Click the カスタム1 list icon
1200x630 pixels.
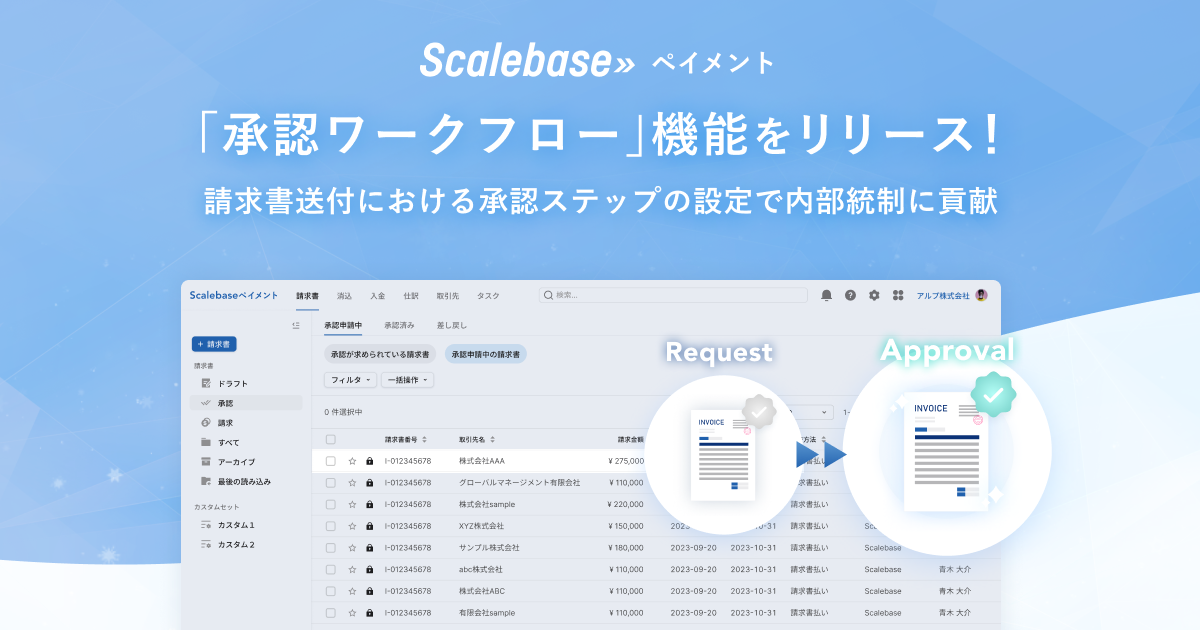coord(205,525)
